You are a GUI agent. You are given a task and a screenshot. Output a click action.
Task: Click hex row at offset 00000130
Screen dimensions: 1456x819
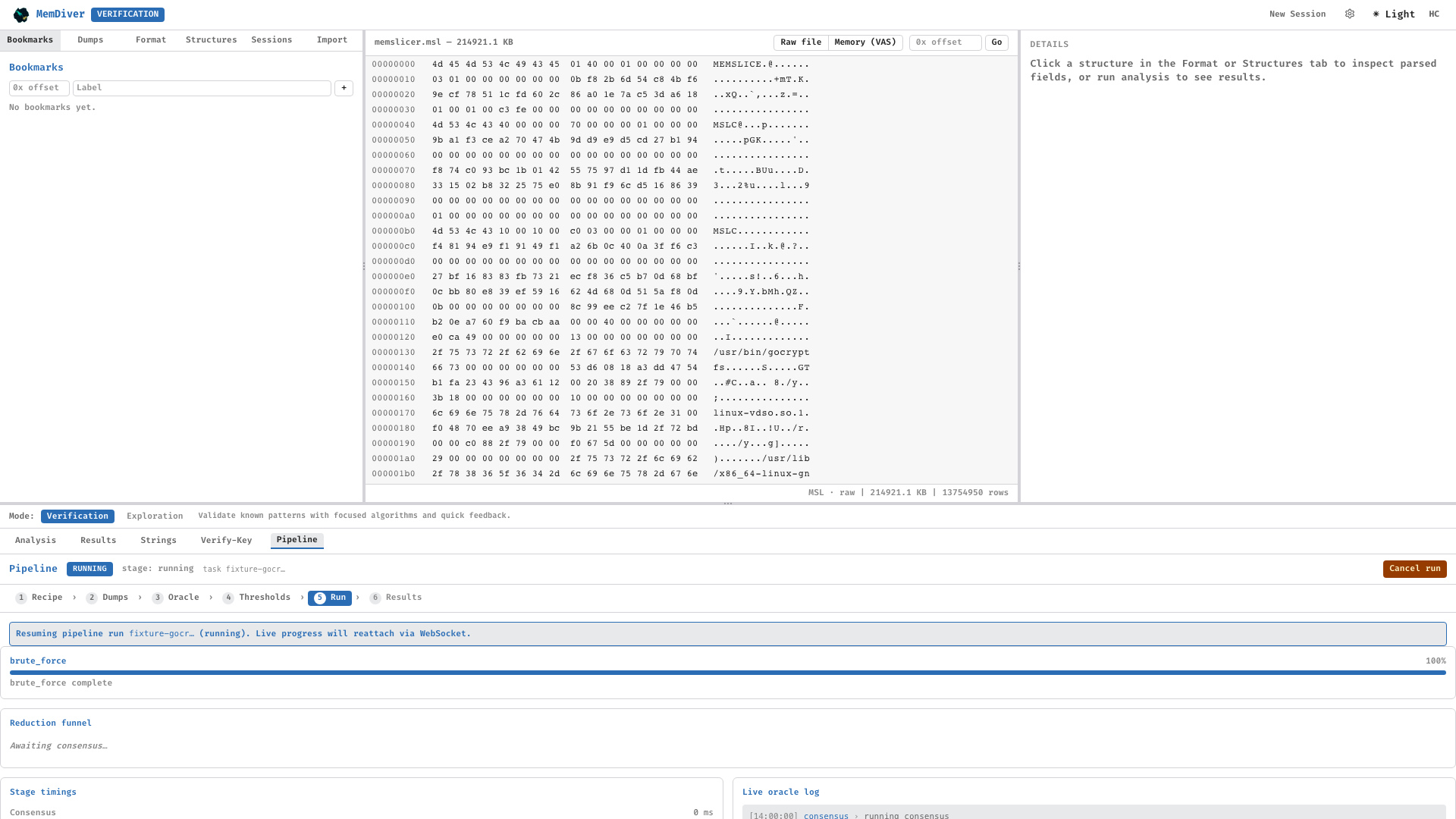591,353
